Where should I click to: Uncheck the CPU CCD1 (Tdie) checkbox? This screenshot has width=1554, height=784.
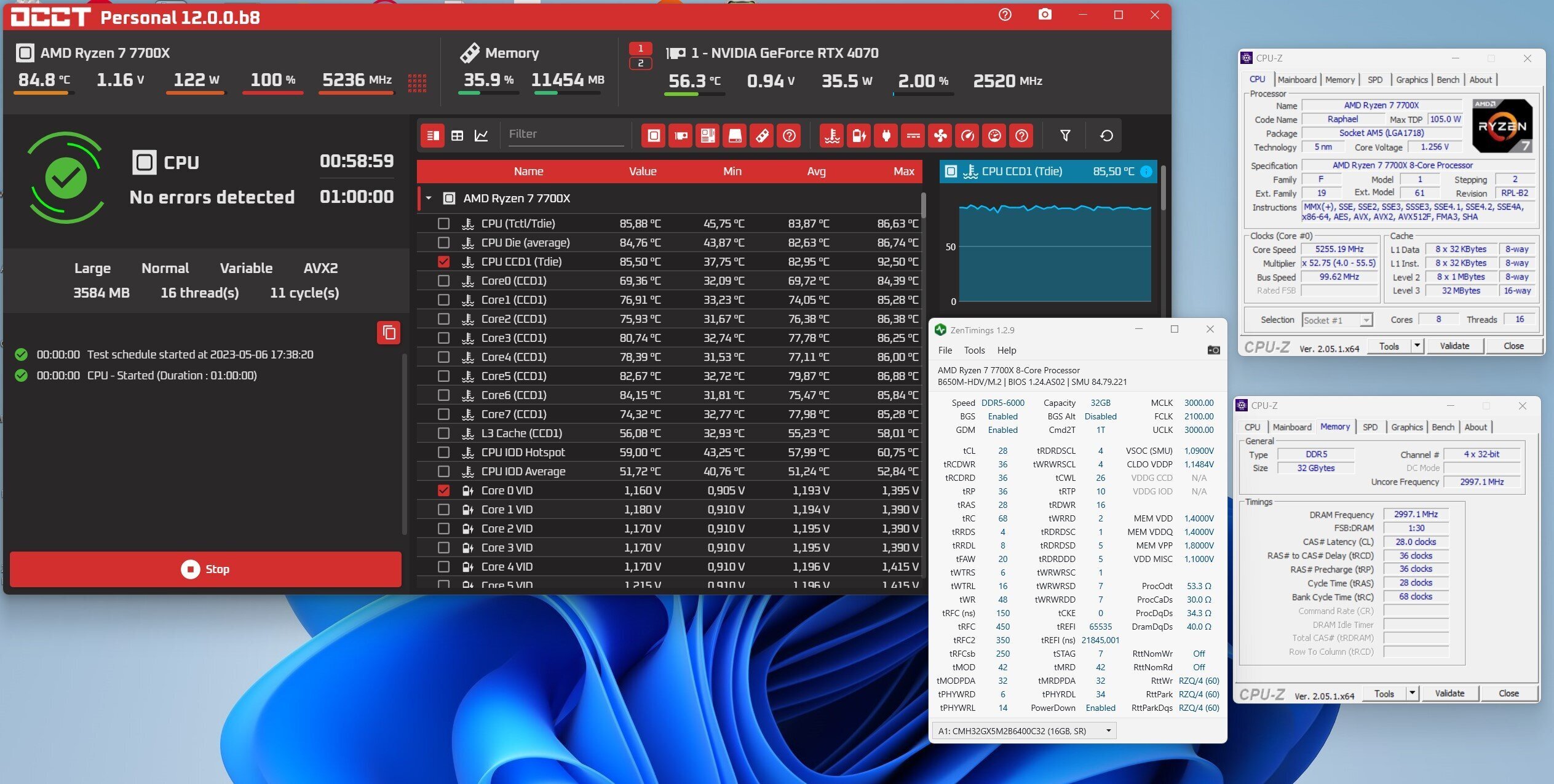coord(443,262)
